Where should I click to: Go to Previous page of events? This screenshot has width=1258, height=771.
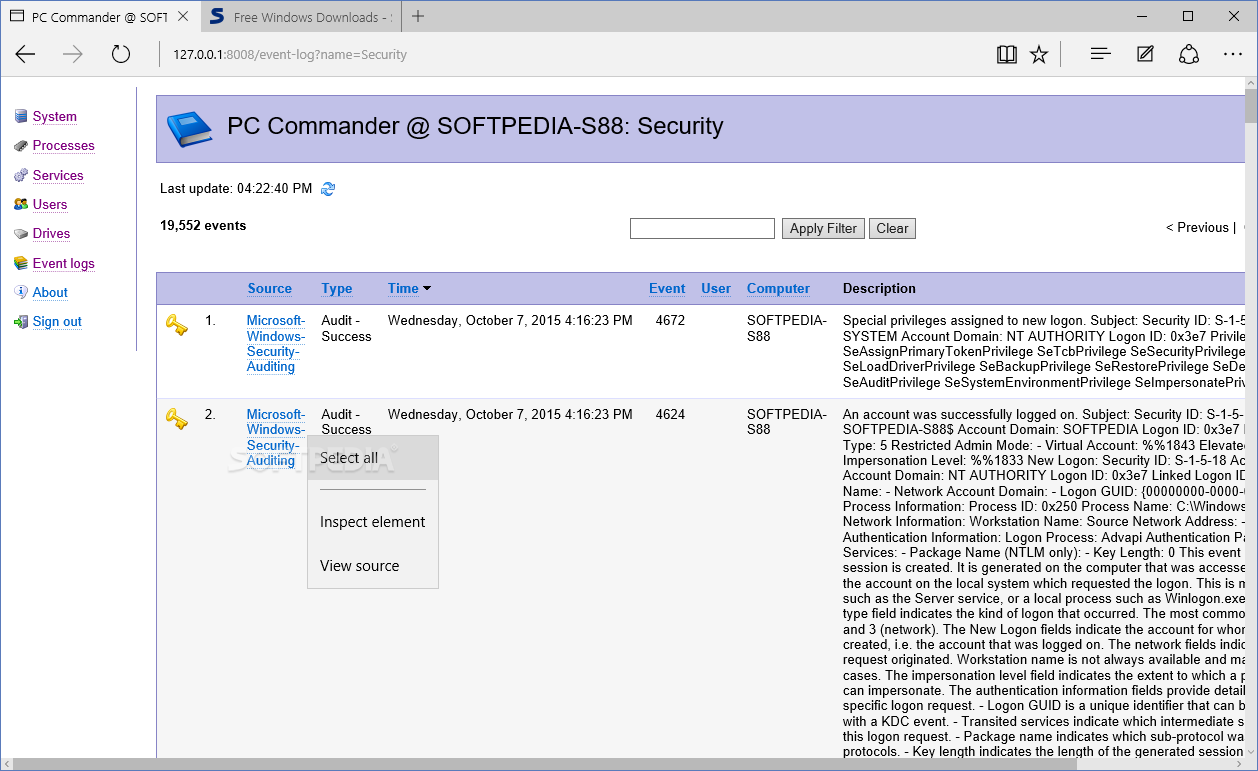click(x=1197, y=228)
